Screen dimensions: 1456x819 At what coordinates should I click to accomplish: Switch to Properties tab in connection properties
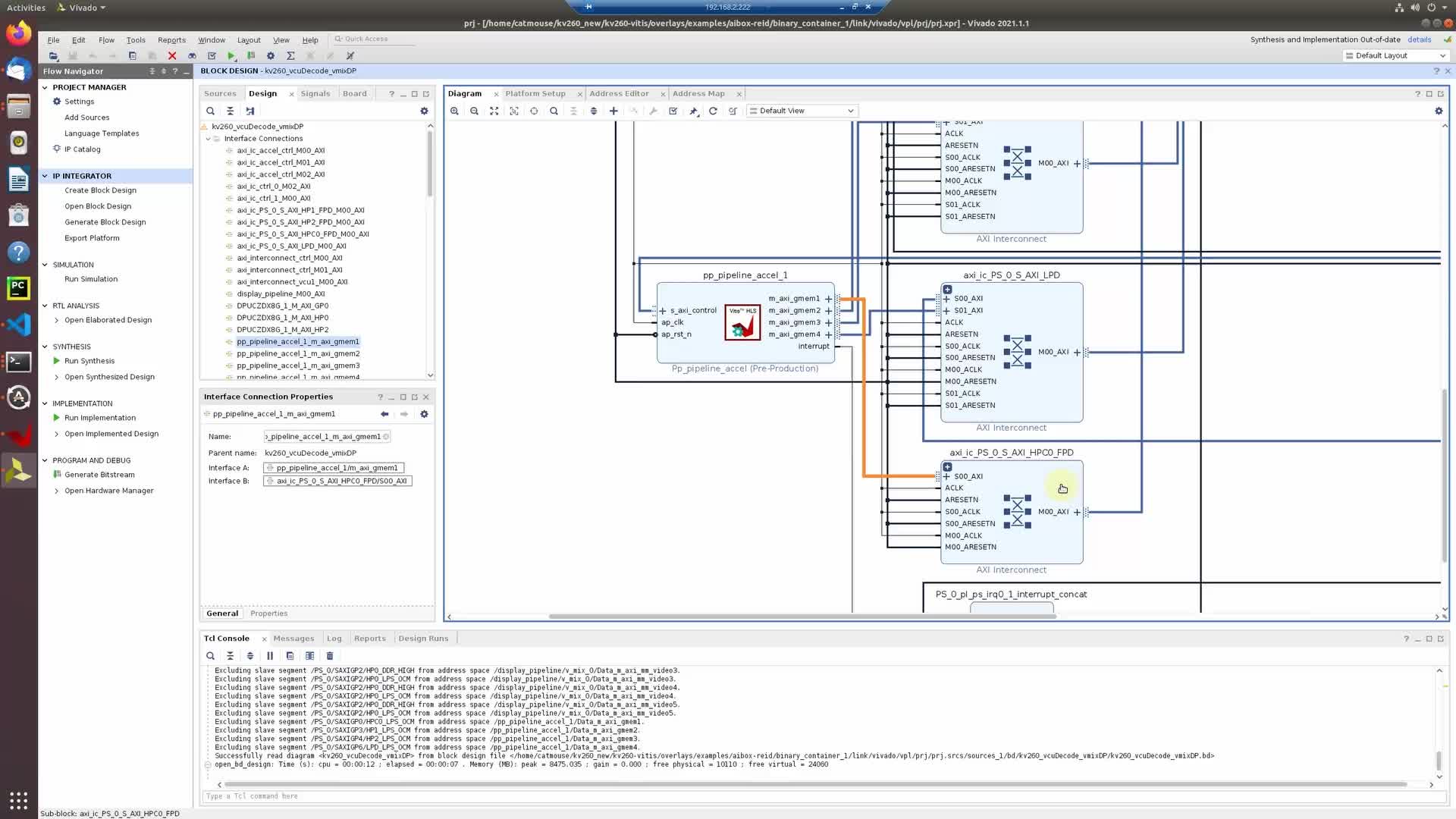pyautogui.click(x=268, y=613)
